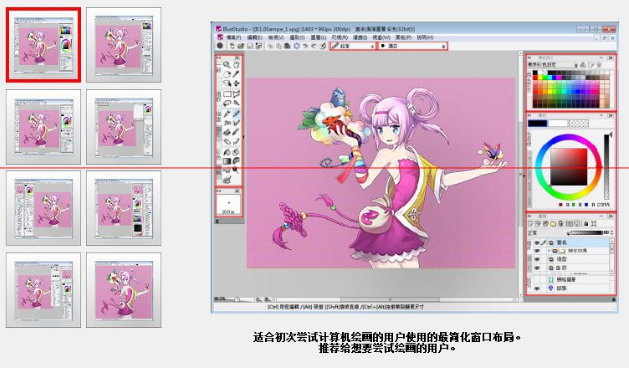The width and height of the screenshot is (629, 368).
Task: Select the highlighted blue Pencil tool
Action: pyautogui.click(x=236, y=114)
